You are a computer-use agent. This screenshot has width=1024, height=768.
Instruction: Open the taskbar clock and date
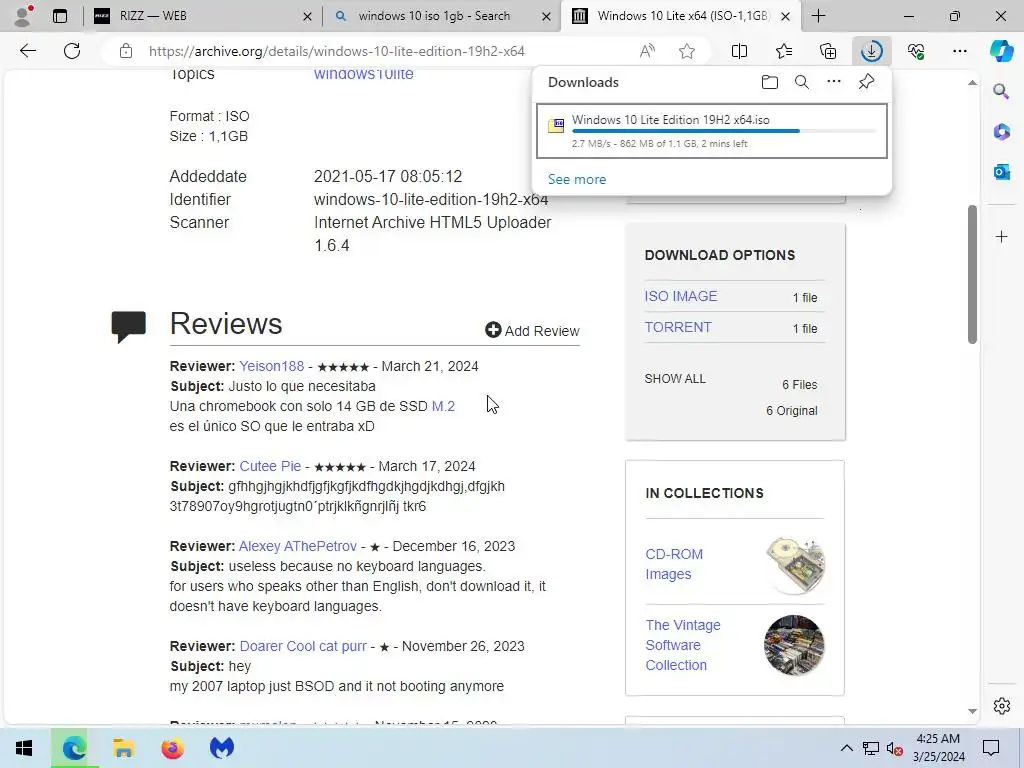pos(938,748)
